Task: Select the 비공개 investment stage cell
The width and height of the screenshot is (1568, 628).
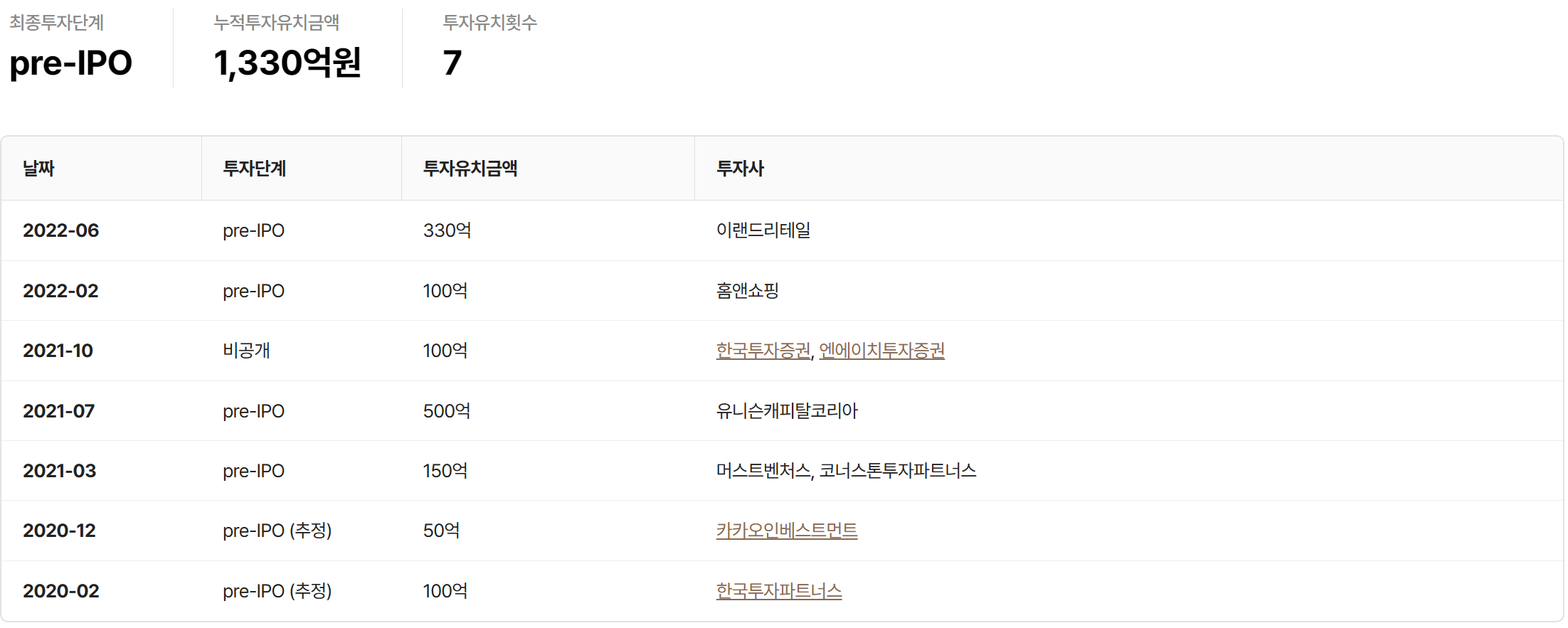Action: coord(246,351)
